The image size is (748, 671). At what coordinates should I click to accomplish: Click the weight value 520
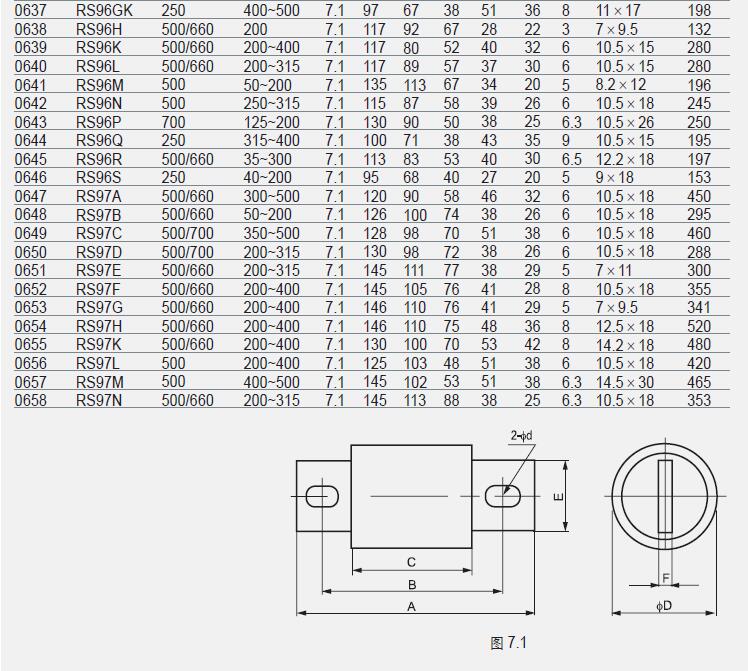click(699, 326)
